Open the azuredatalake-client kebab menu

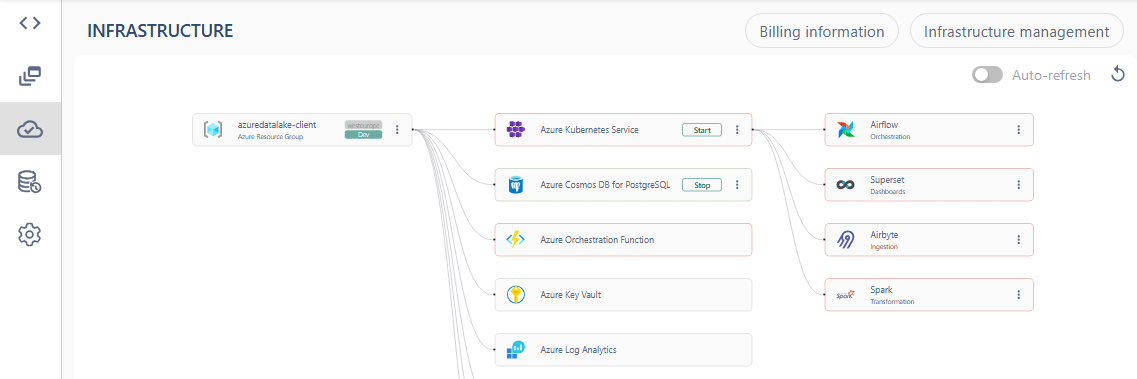397,130
